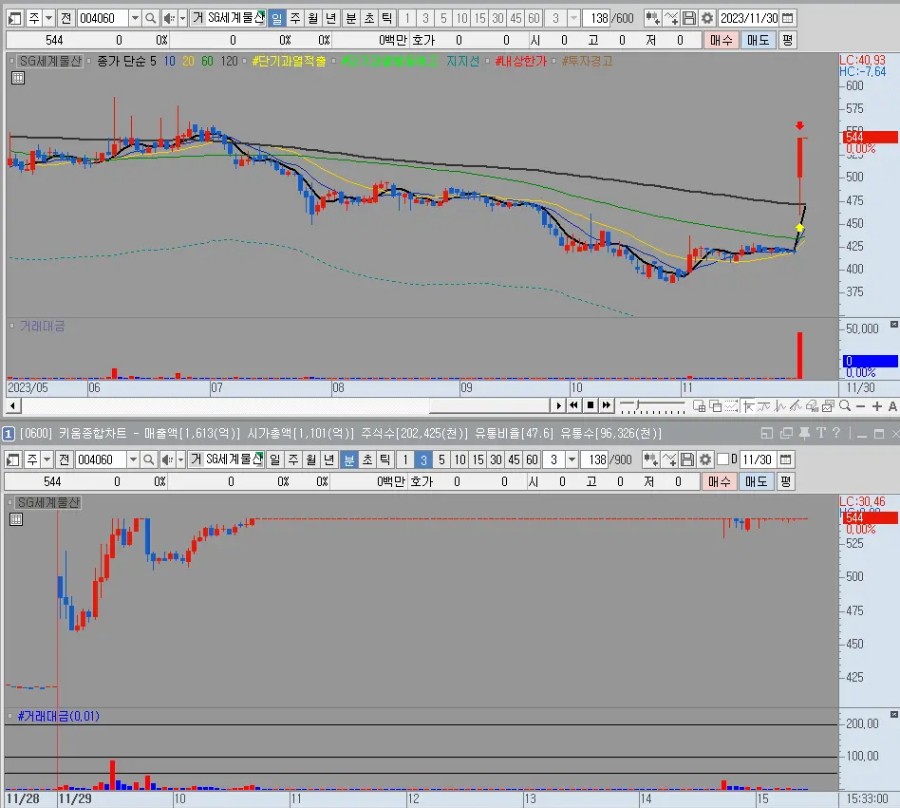The height and width of the screenshot is (808, 900).
Task: Click play button in chart replay controls
Action: (558, 406)
